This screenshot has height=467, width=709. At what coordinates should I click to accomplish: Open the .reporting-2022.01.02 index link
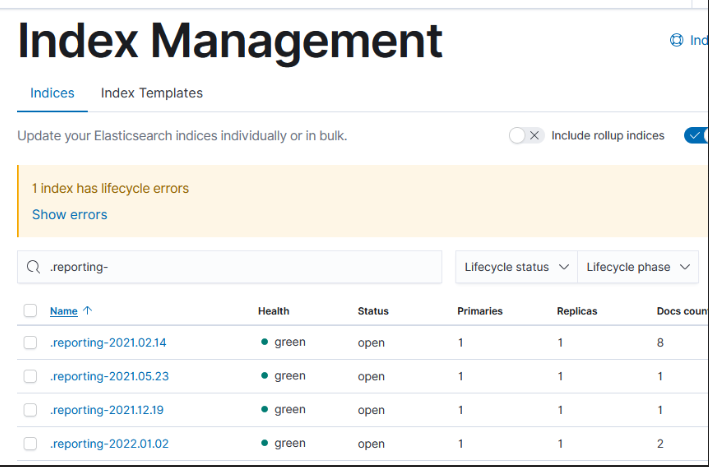click(x=109, y=443)
